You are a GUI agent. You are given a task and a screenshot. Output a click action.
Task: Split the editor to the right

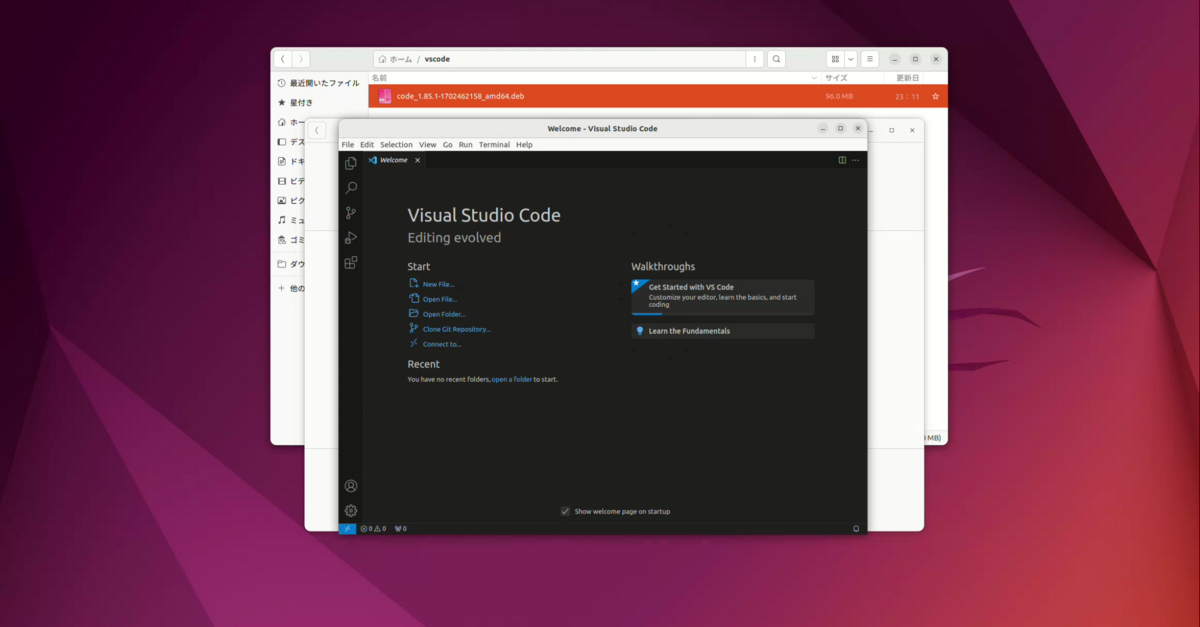pyautogui.click(x=842, y=160)
